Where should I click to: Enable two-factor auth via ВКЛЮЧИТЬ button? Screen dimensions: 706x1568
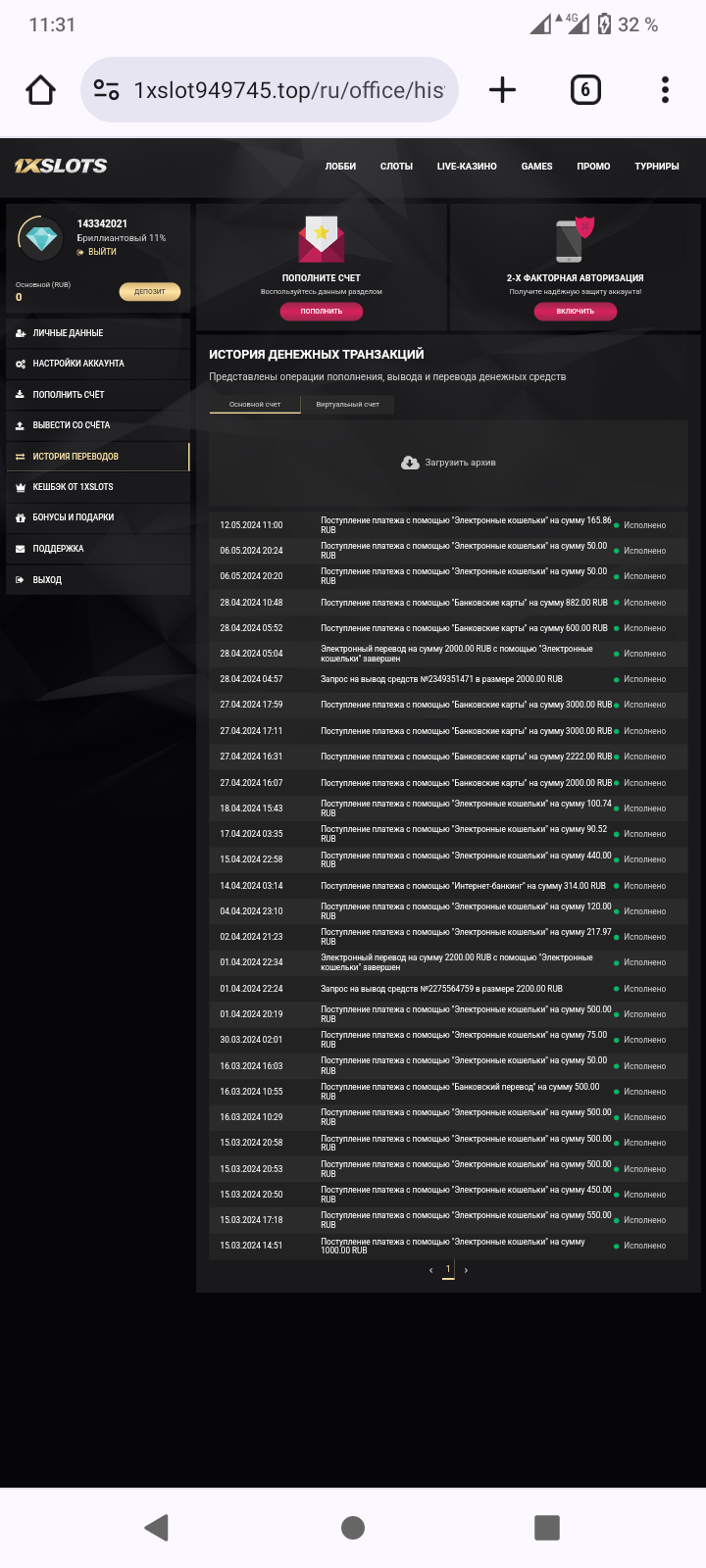point(575,311)
